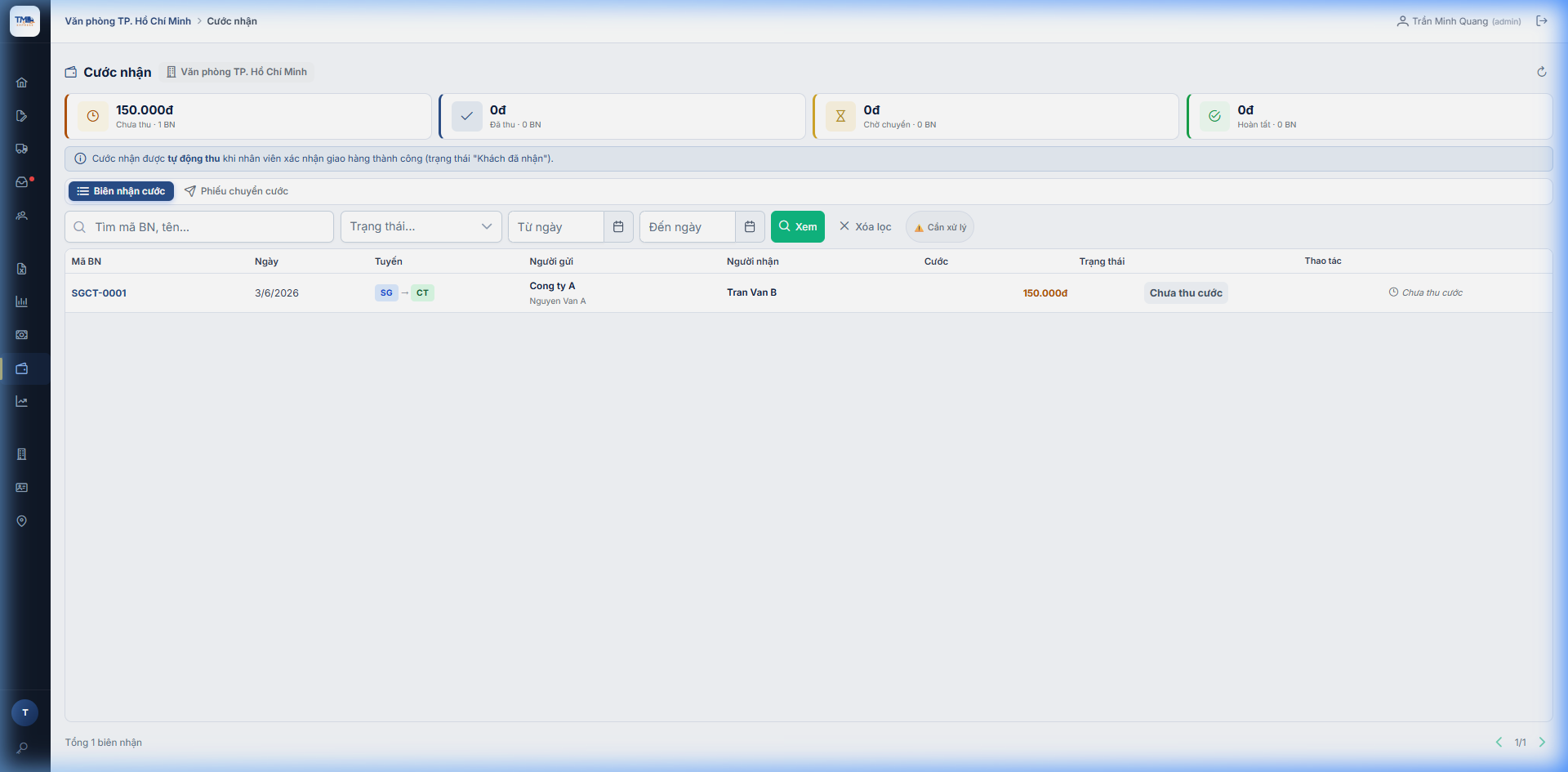Toggle the Cần xử lý filter

(x=940, y=227)
